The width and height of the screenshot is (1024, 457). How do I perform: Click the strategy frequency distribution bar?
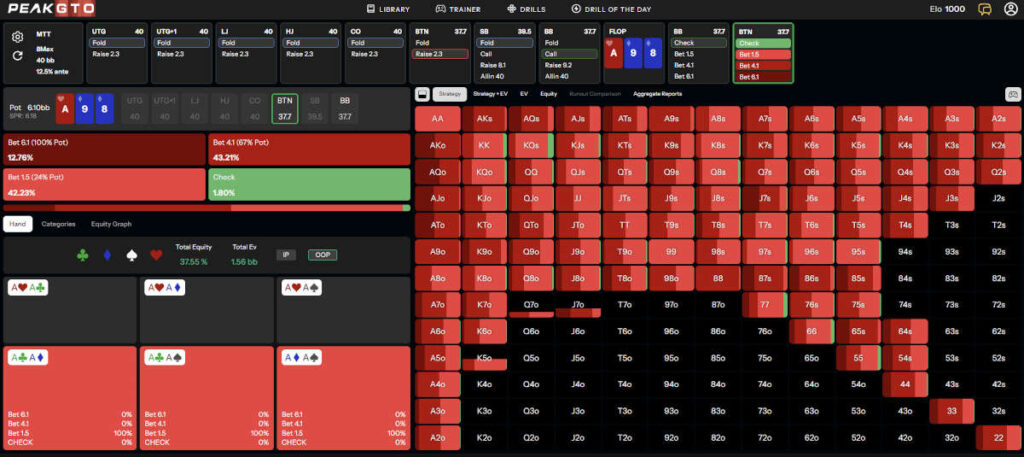pos(206,208)
